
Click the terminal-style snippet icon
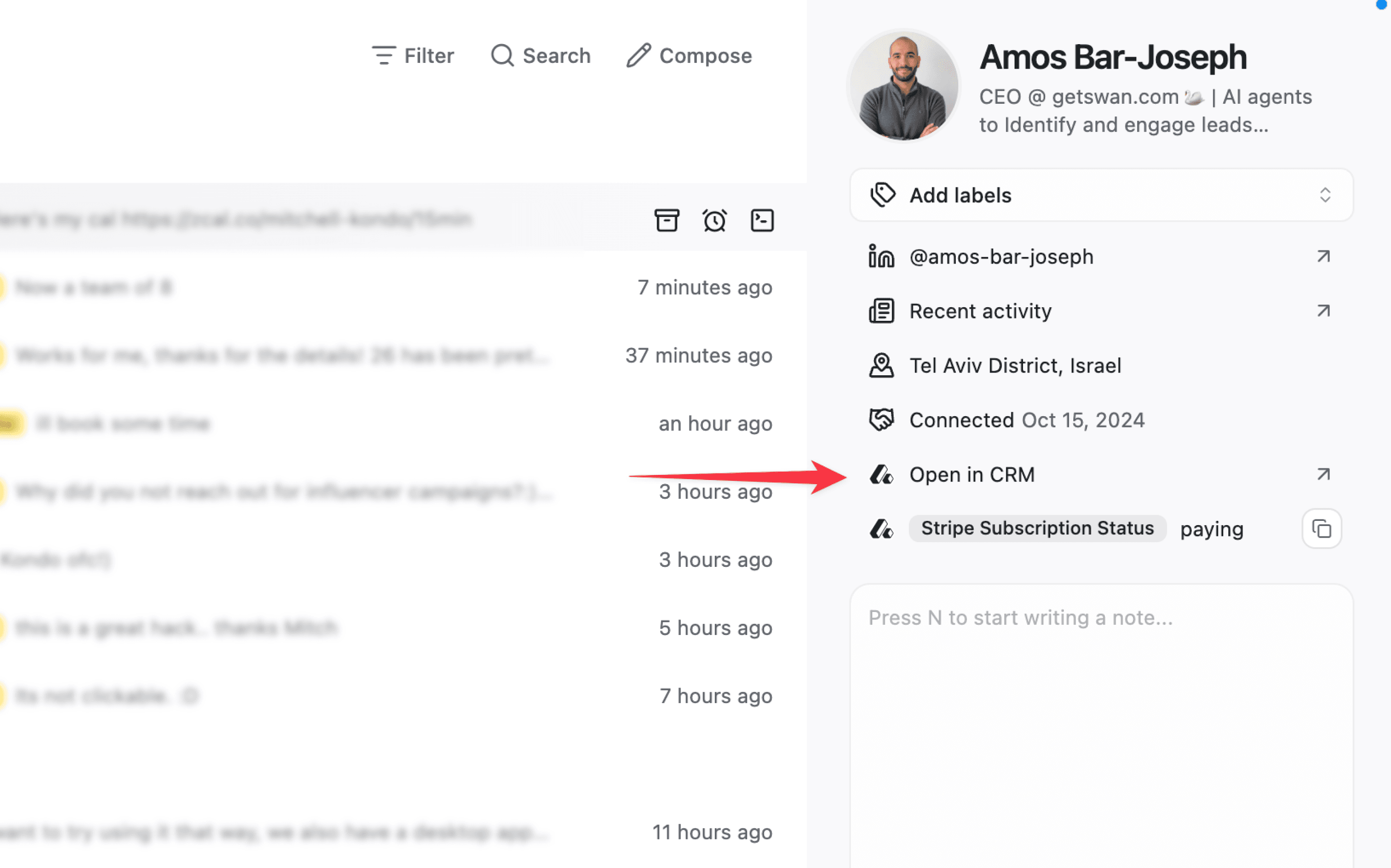762,220
